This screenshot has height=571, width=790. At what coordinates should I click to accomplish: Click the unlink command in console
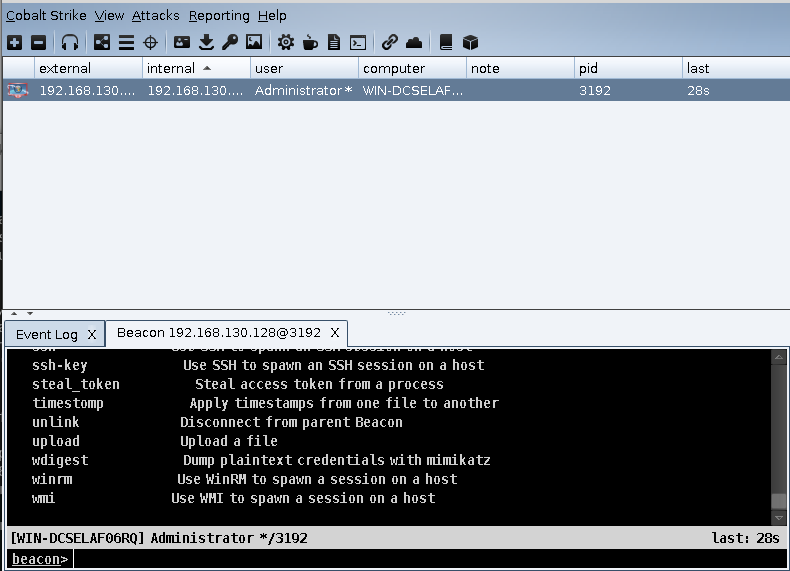point(55,422)
